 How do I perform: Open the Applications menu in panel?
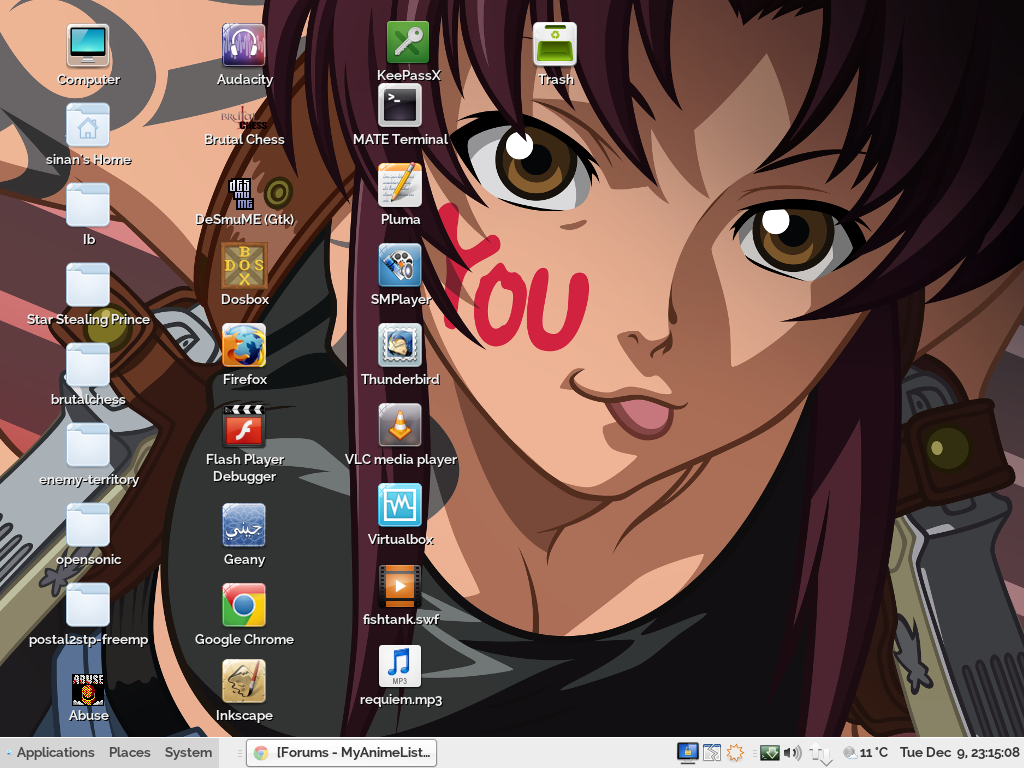[56, 752]
